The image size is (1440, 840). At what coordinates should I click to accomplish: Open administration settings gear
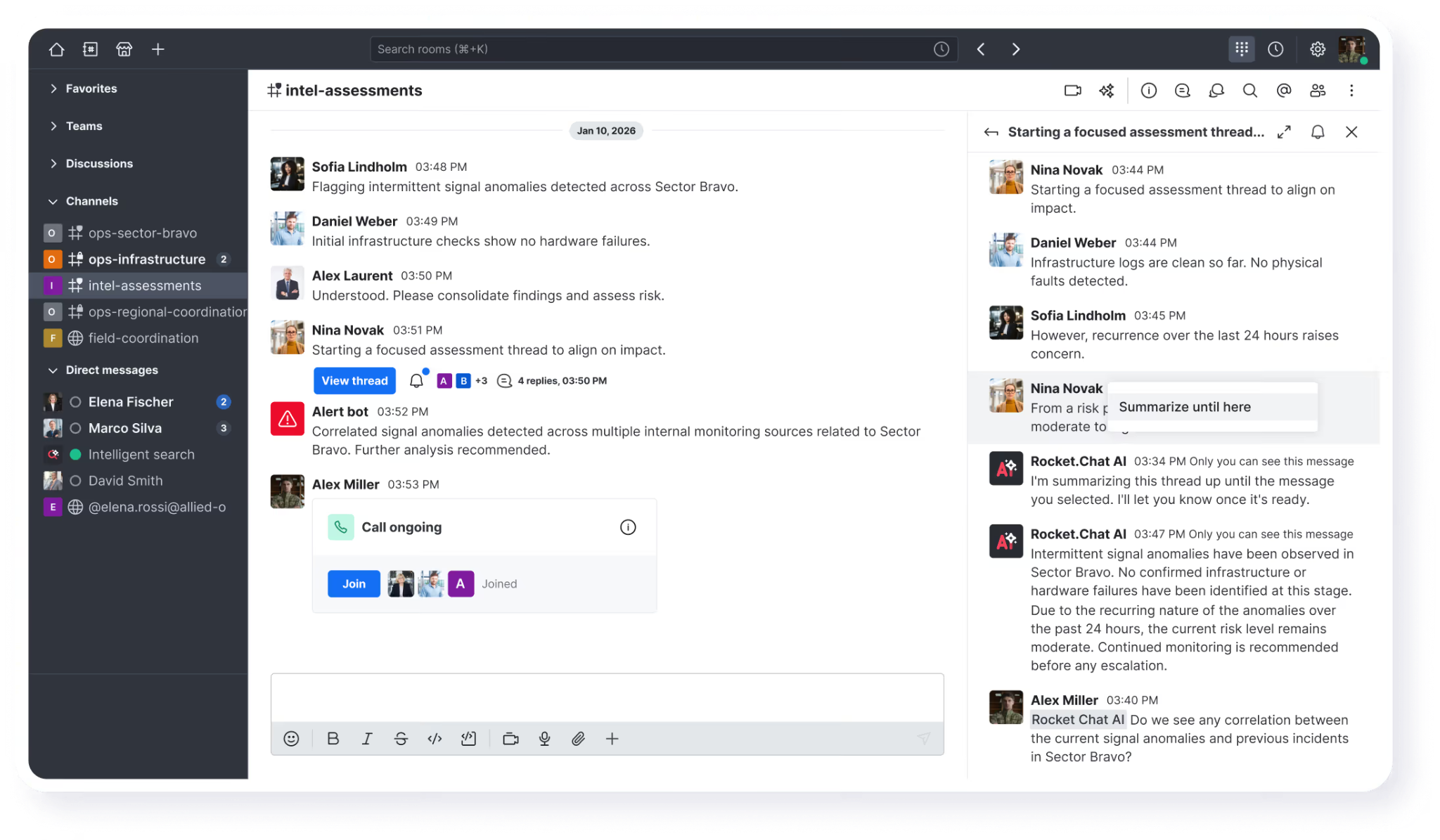1317,49
